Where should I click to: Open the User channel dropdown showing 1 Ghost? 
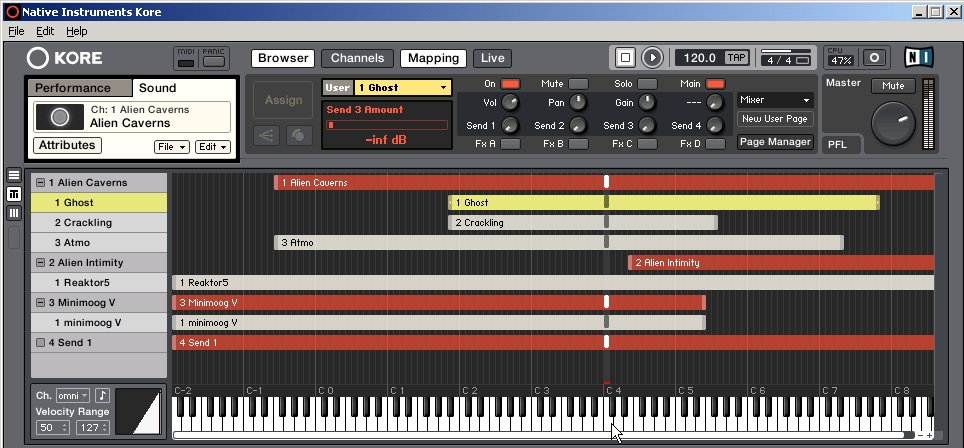coord(403,87)
